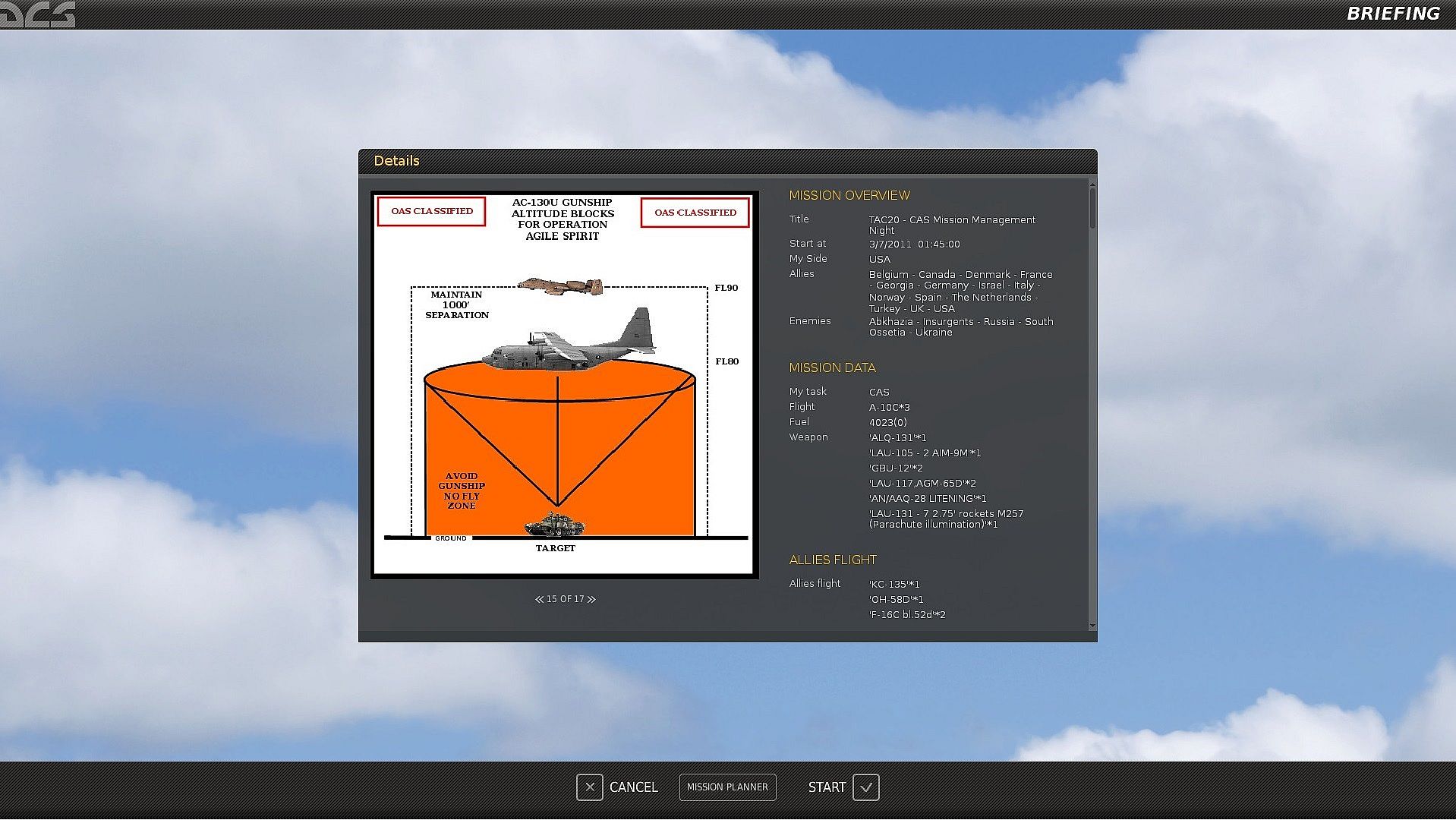Click the X icon beside CANCEL
The image size is (1456, 820).
589,787
